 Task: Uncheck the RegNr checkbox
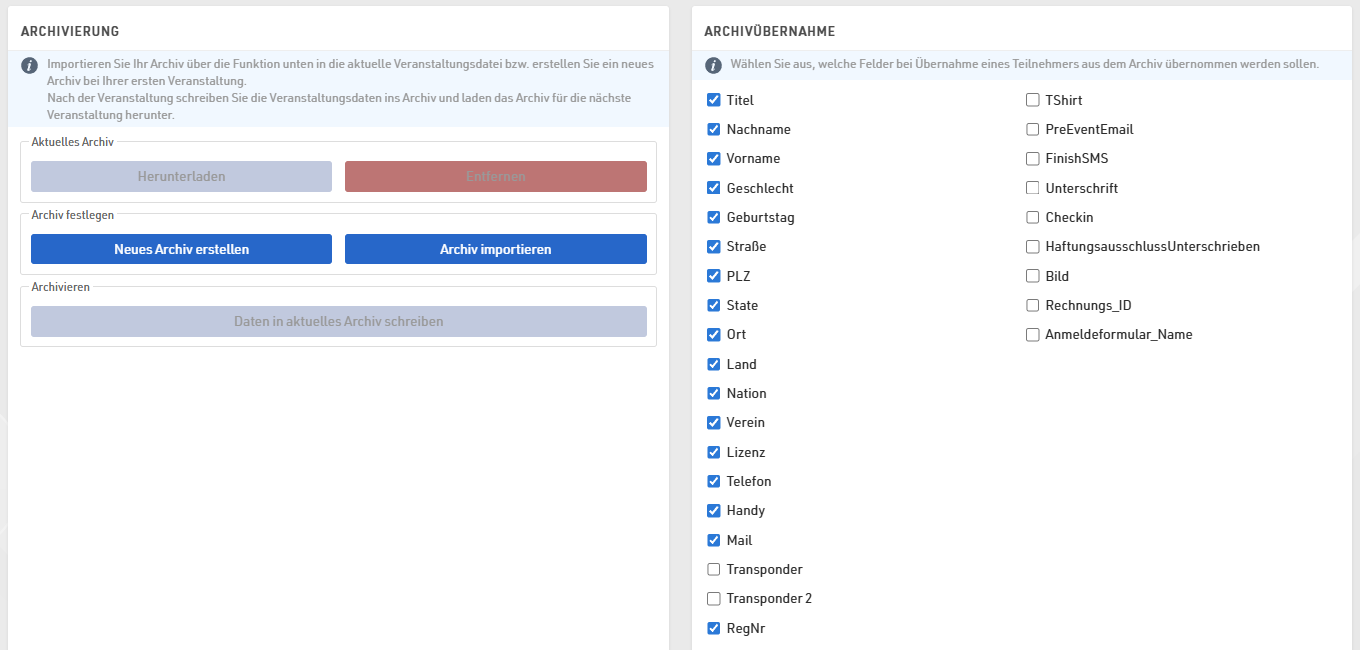(714, 628)
